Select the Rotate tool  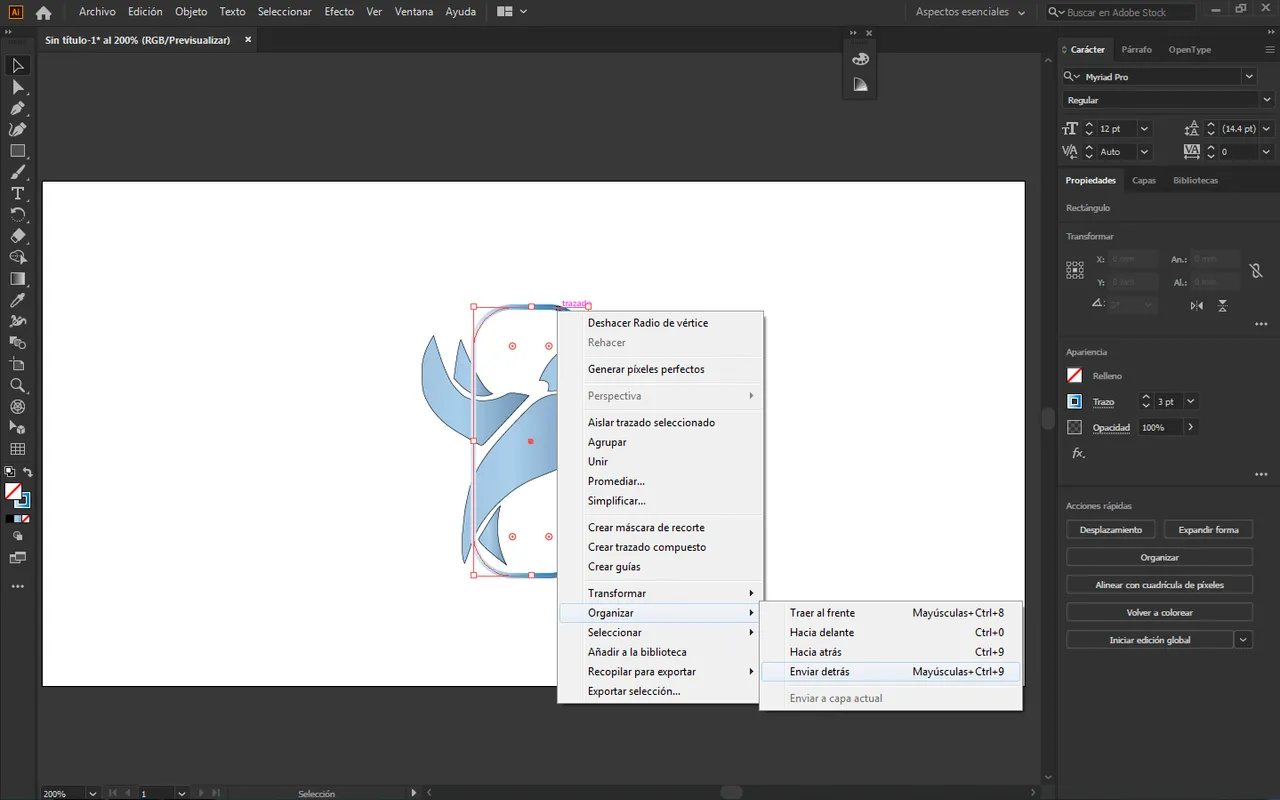pos(18,215)
